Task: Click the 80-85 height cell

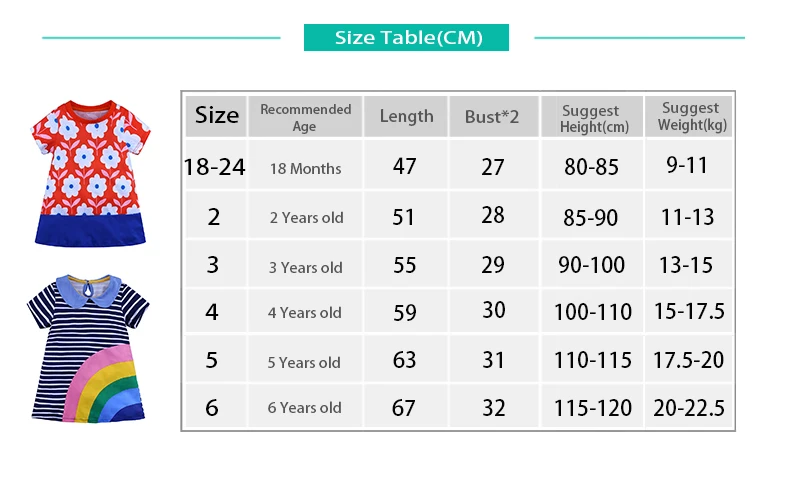Action: (592, 167)
